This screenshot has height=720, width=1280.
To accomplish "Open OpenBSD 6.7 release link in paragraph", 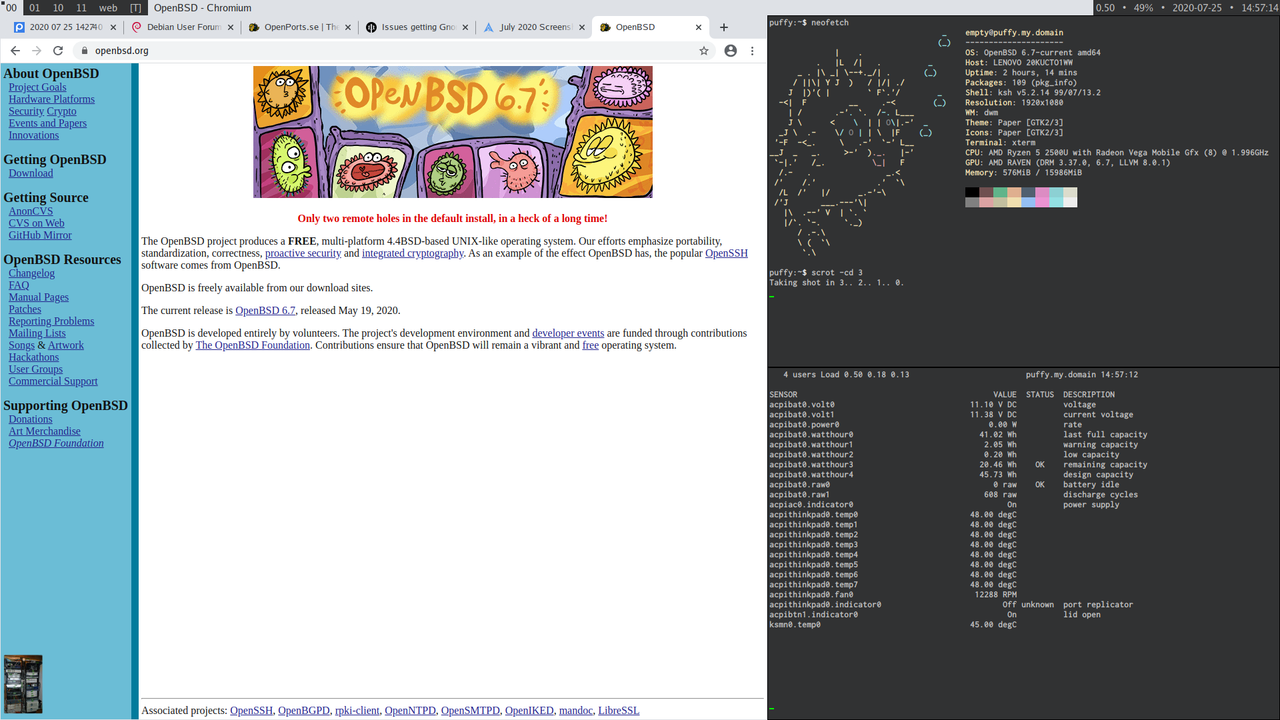I will pos(265,311).
